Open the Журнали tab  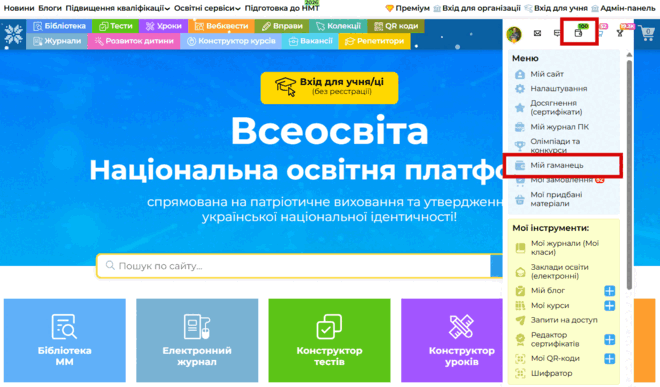57,41
